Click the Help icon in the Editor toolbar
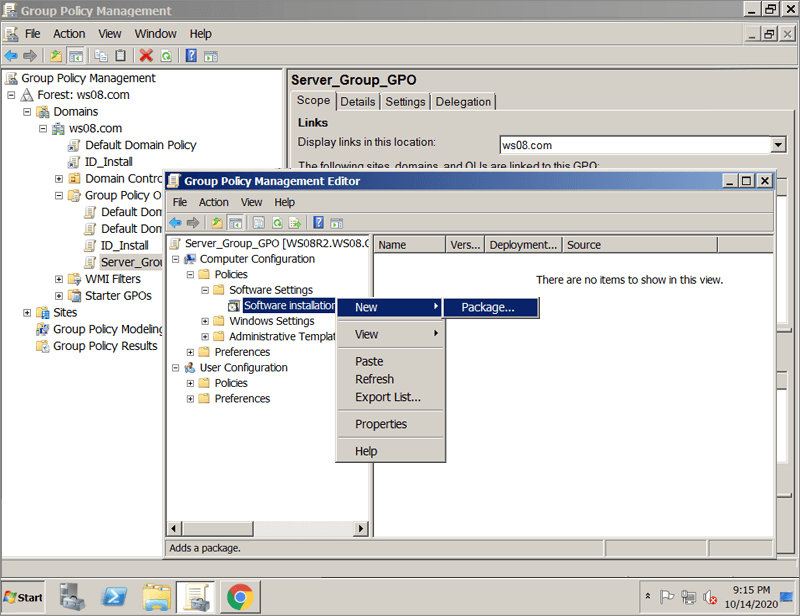The height and width of the screenshot is (616, 800). [x=318, y=223]
